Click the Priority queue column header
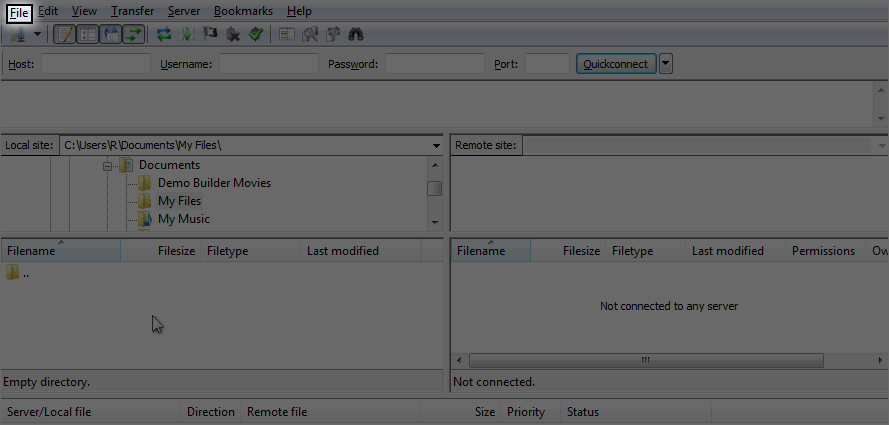The image size is (889, 425). pyautogui.click(x=530, y=412)
